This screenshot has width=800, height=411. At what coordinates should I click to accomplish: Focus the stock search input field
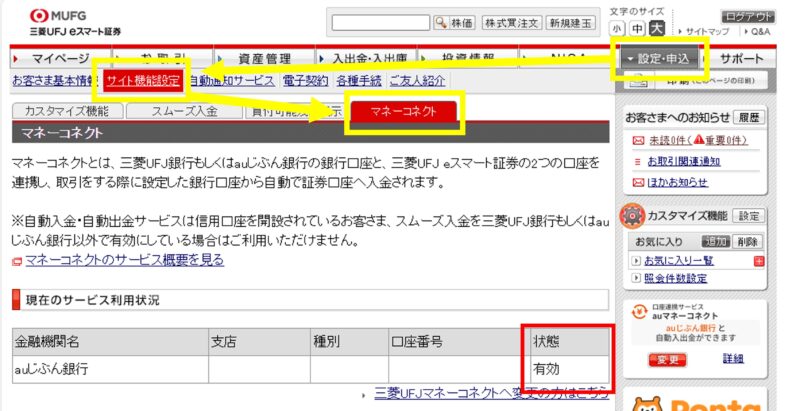[381, 22]
